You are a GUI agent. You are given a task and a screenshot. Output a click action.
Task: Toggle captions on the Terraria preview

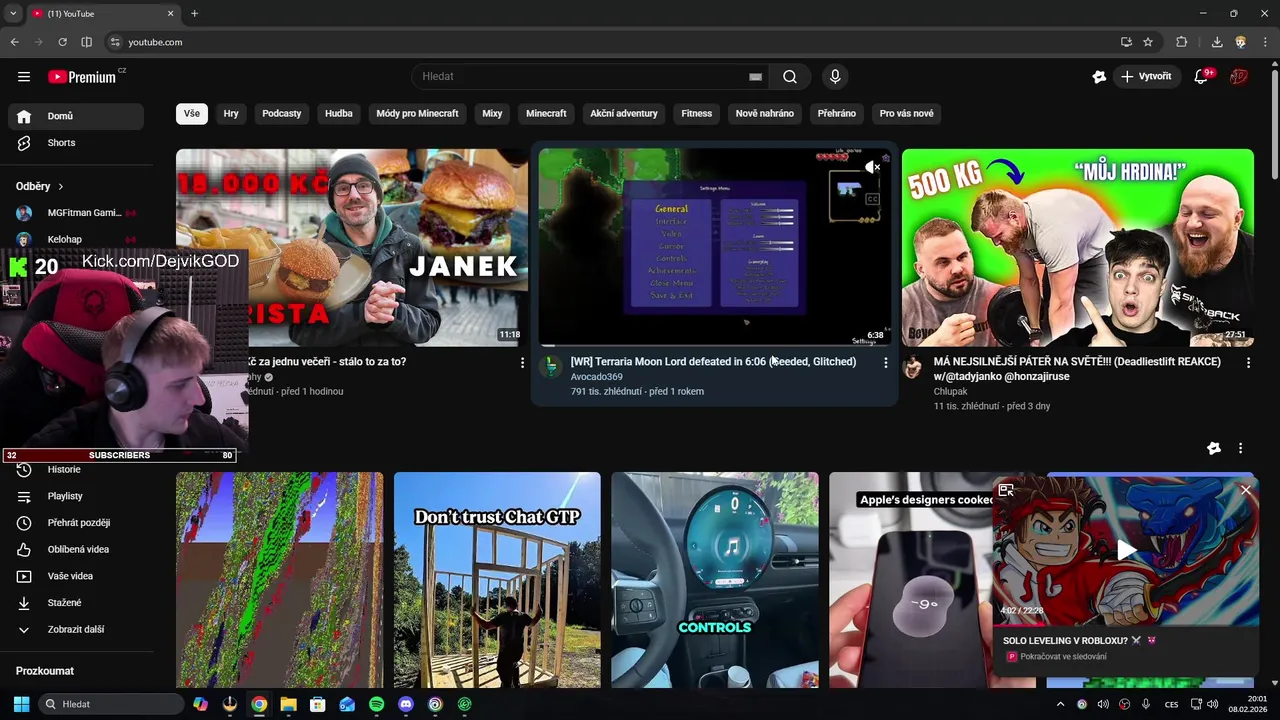[x=872, y=199]
